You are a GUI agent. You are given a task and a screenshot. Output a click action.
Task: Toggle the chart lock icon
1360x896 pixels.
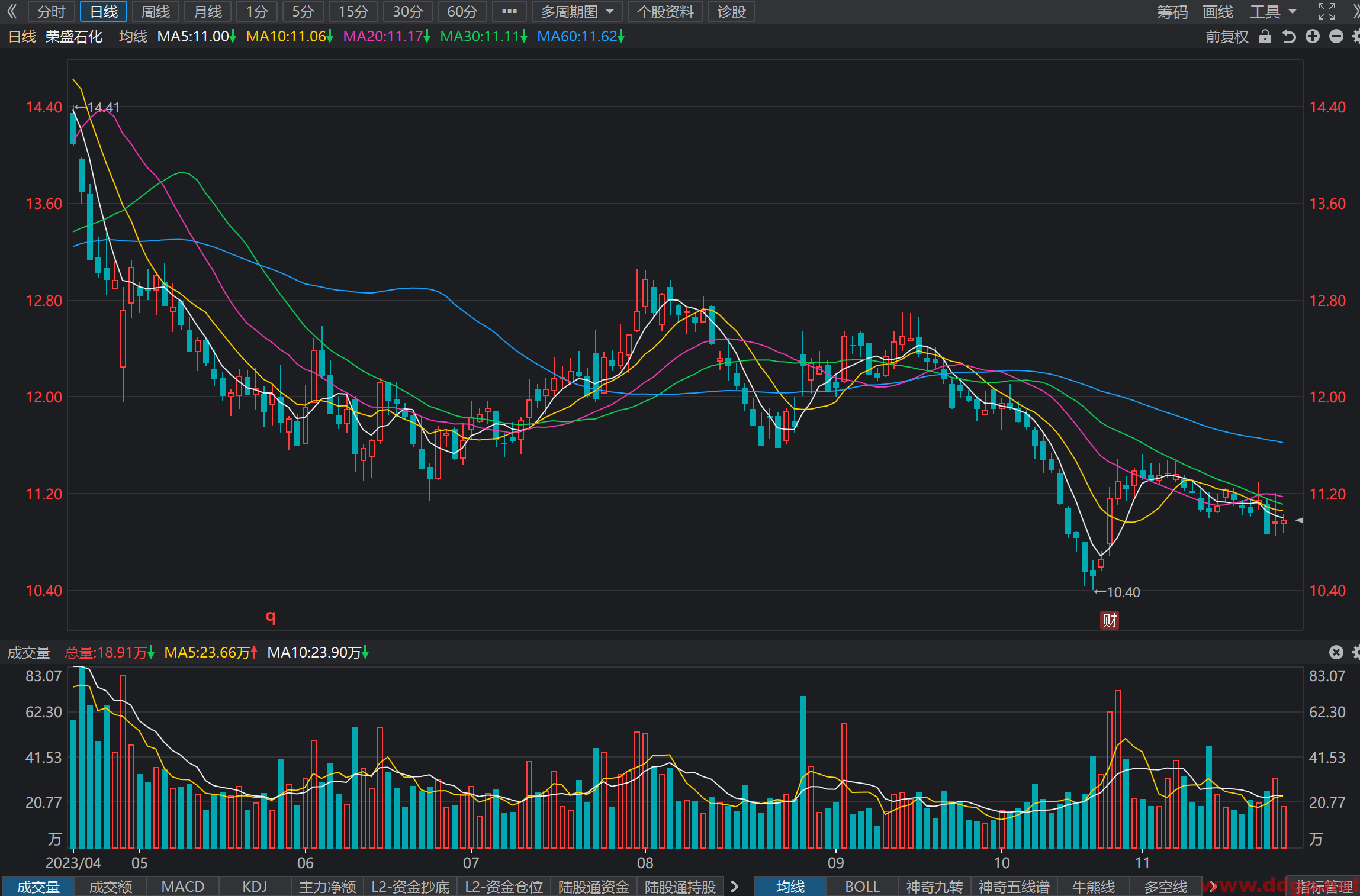[1265, 37]
